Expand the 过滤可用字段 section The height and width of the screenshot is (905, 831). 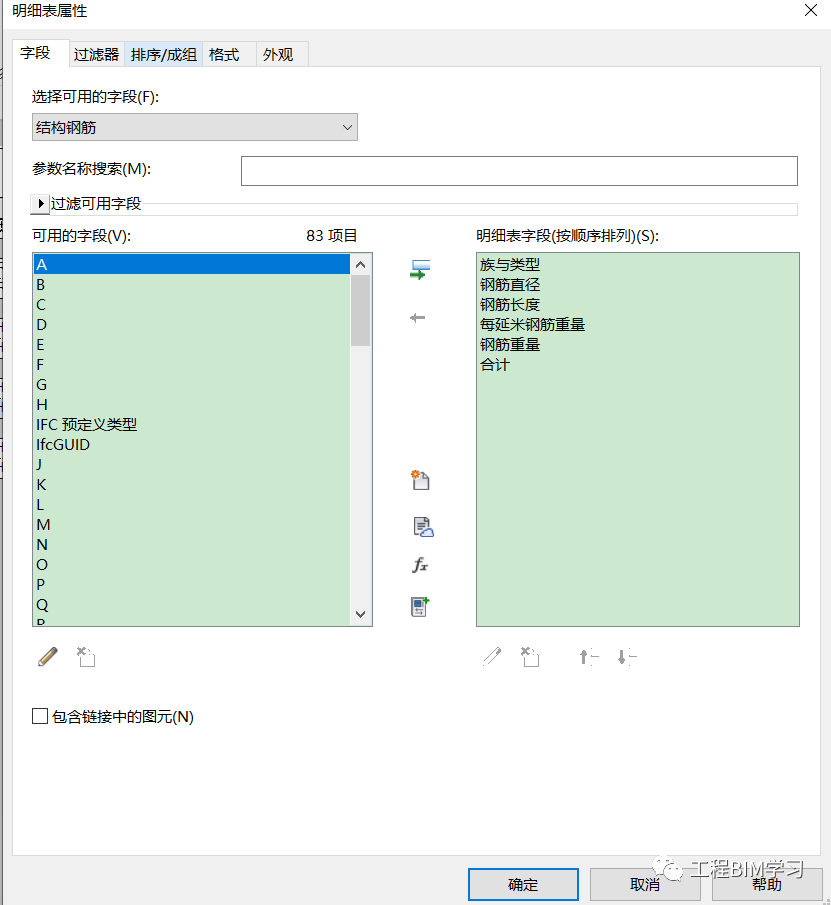point(40,204)
